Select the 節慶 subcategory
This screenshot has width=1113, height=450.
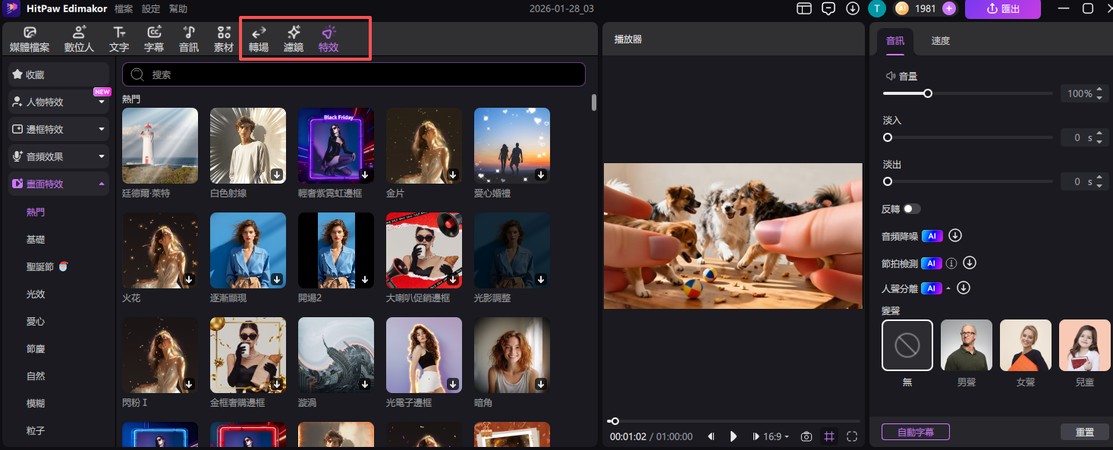pos(35,349)
